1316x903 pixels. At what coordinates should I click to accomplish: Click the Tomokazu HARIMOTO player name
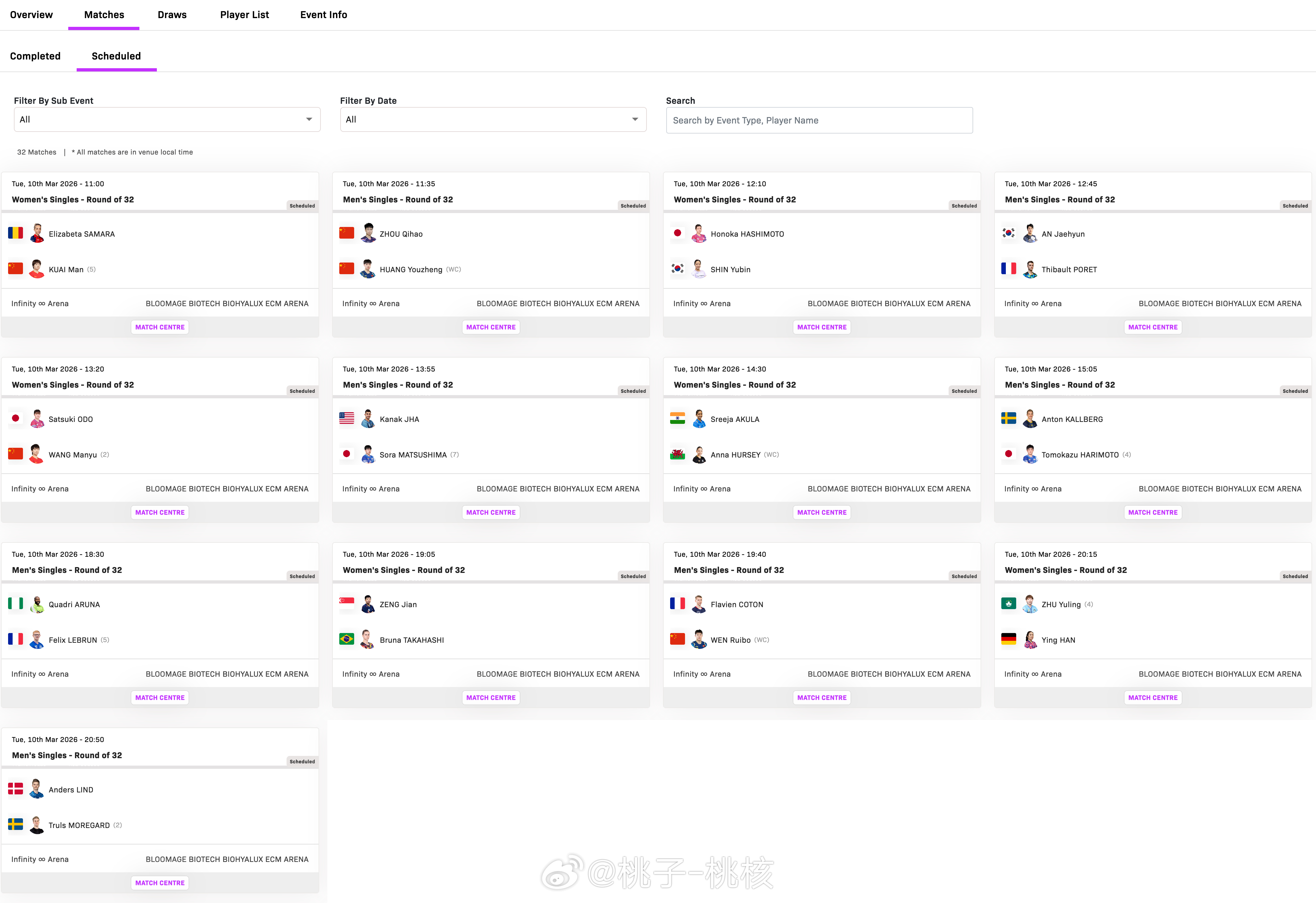(1080, 455)
